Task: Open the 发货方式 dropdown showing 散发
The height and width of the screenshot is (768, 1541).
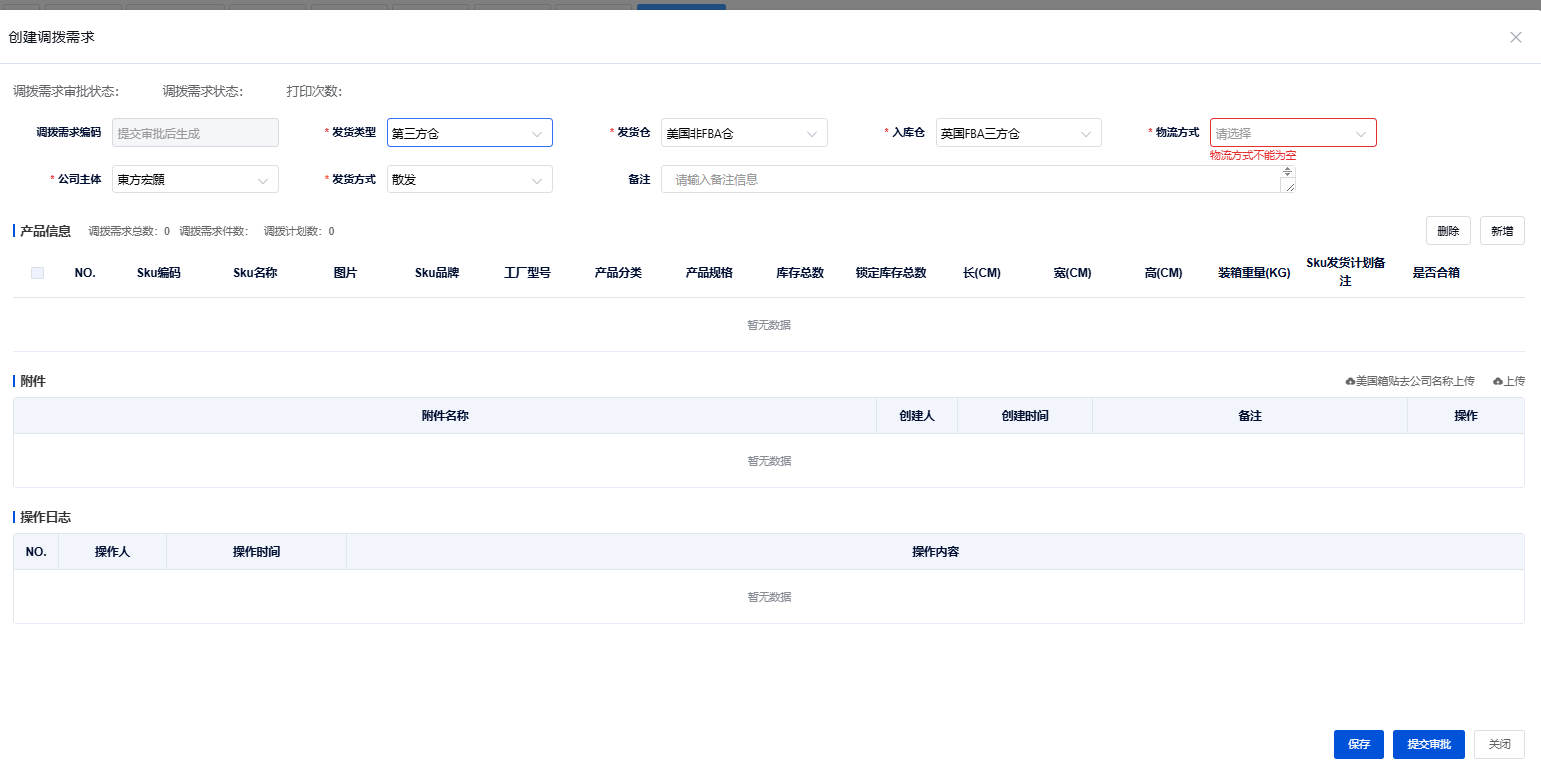Action: click(470, 179)
